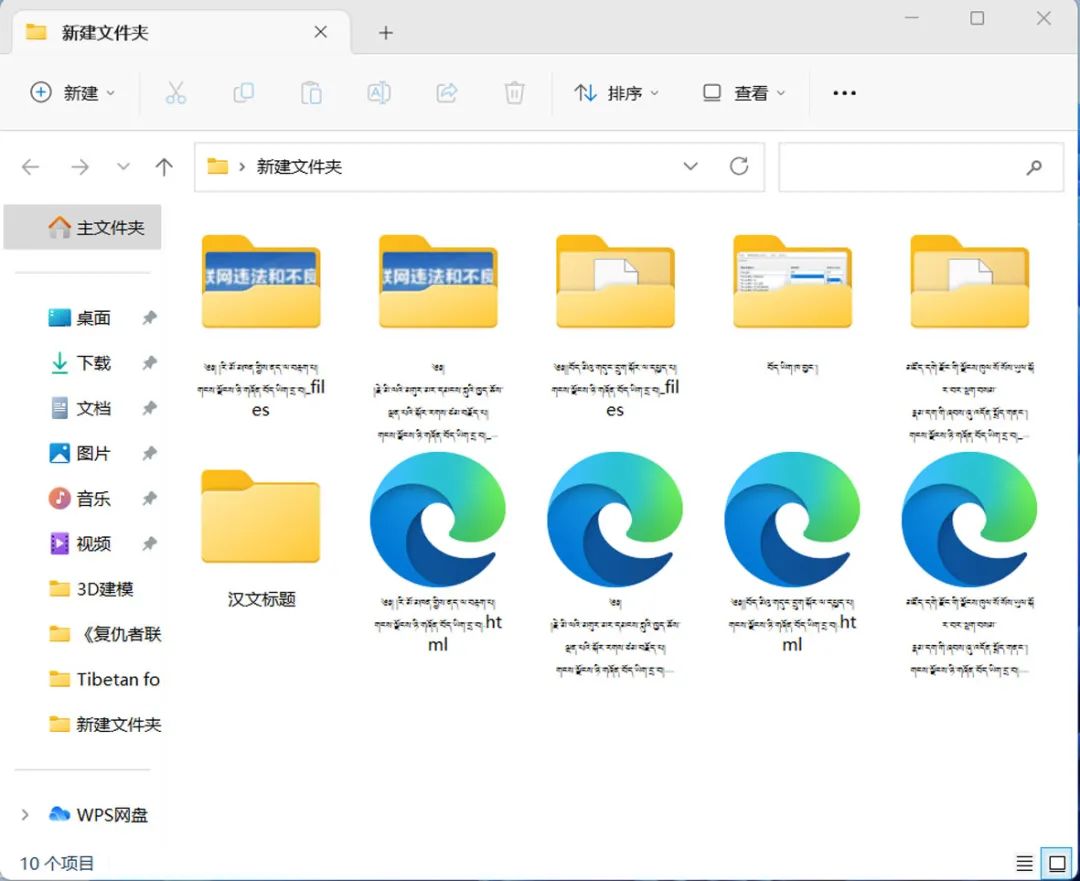Open 《复仇者联 folder in sidebar
Screen dimensions: 1080x881
(105, 634)
